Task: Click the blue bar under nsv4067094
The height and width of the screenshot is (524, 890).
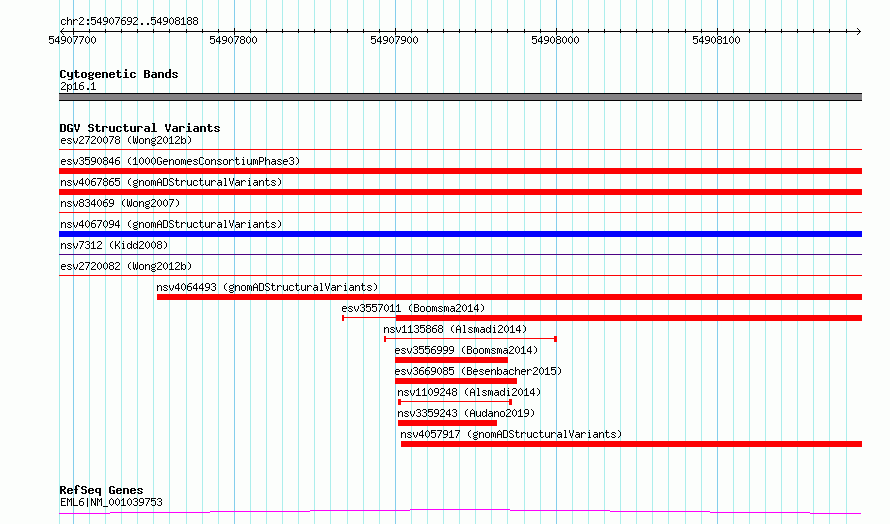Action: tap(460, 234)
